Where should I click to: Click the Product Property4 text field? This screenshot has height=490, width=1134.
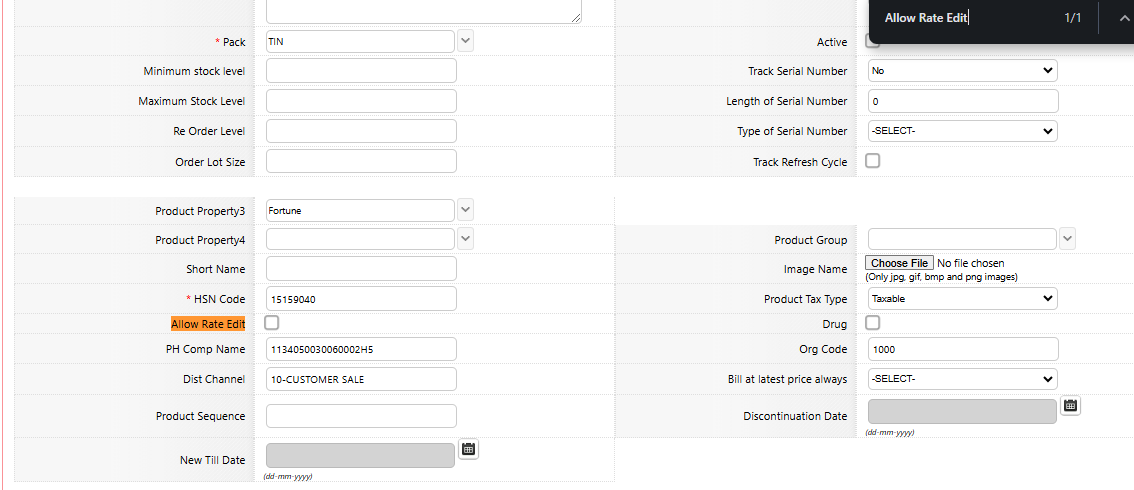[x=360, y=238]
